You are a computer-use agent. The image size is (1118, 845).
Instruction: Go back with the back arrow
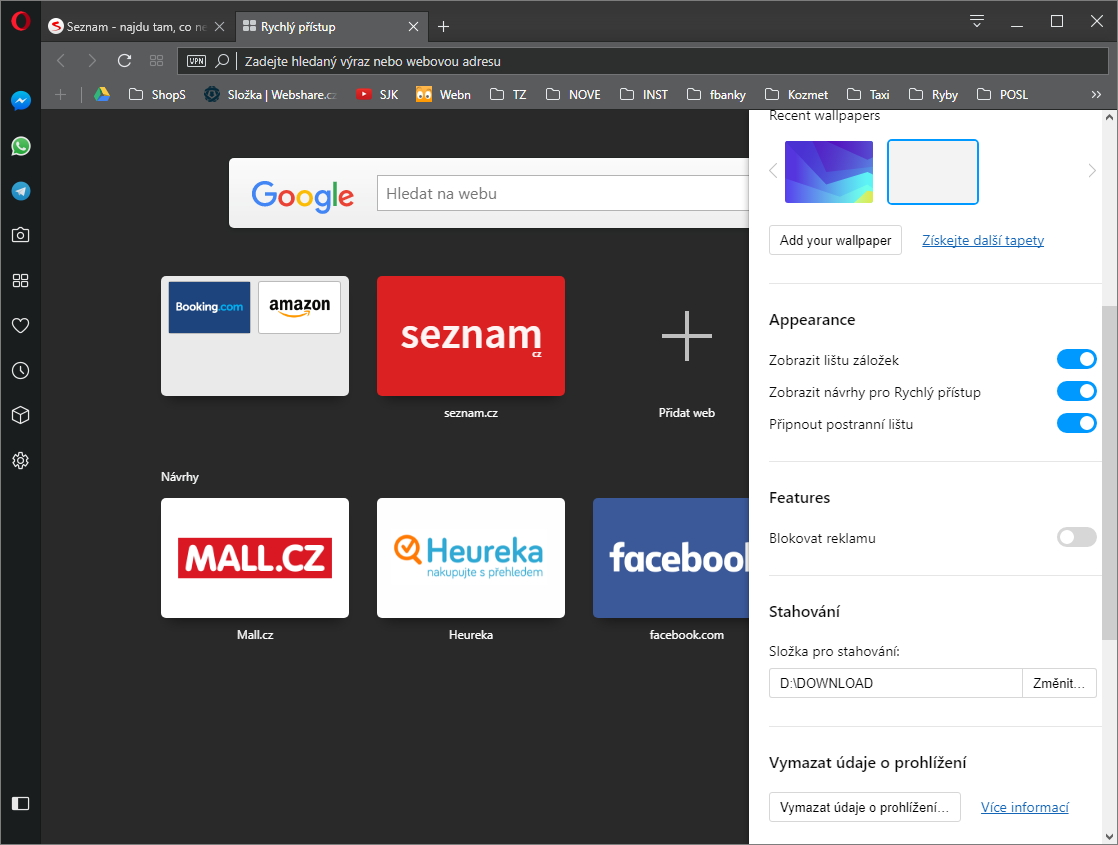pyautogui.click(x=61, y=61)
